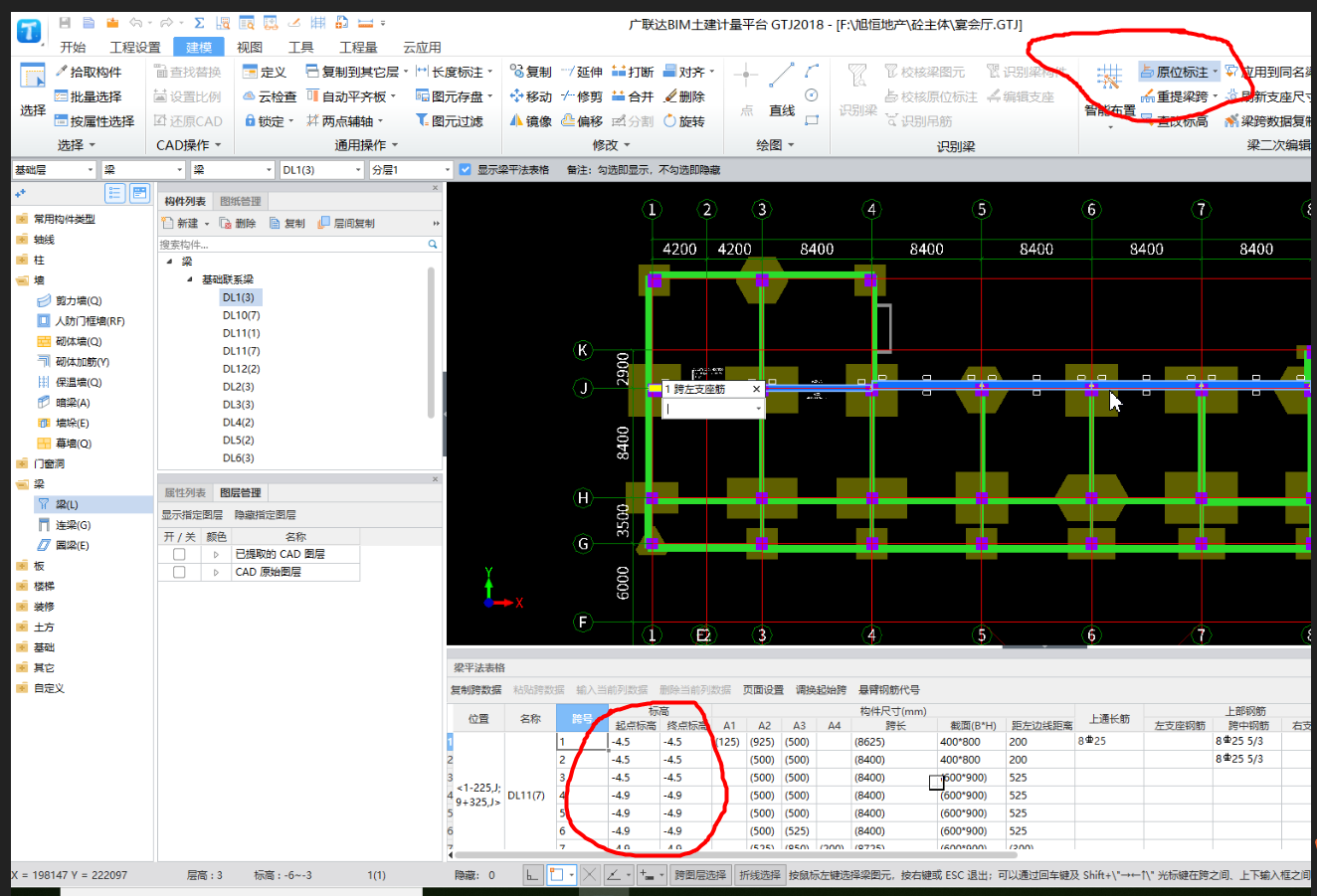This screenshot has height=896, width=1317.
Task: Click 拾取构件 pick component tool
Action: pyautogui.click(x=89, y=72)
